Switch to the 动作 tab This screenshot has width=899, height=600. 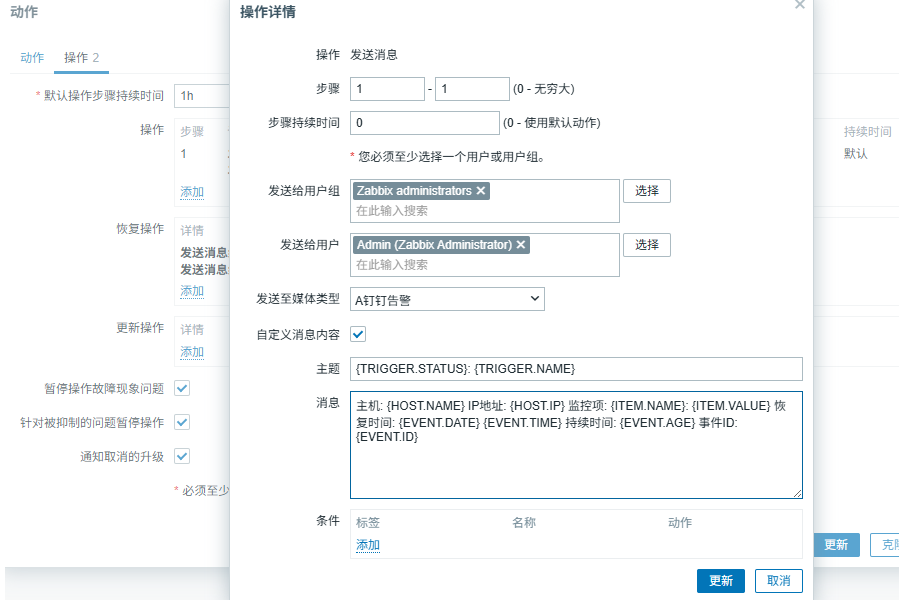click(x=32, y=58)
